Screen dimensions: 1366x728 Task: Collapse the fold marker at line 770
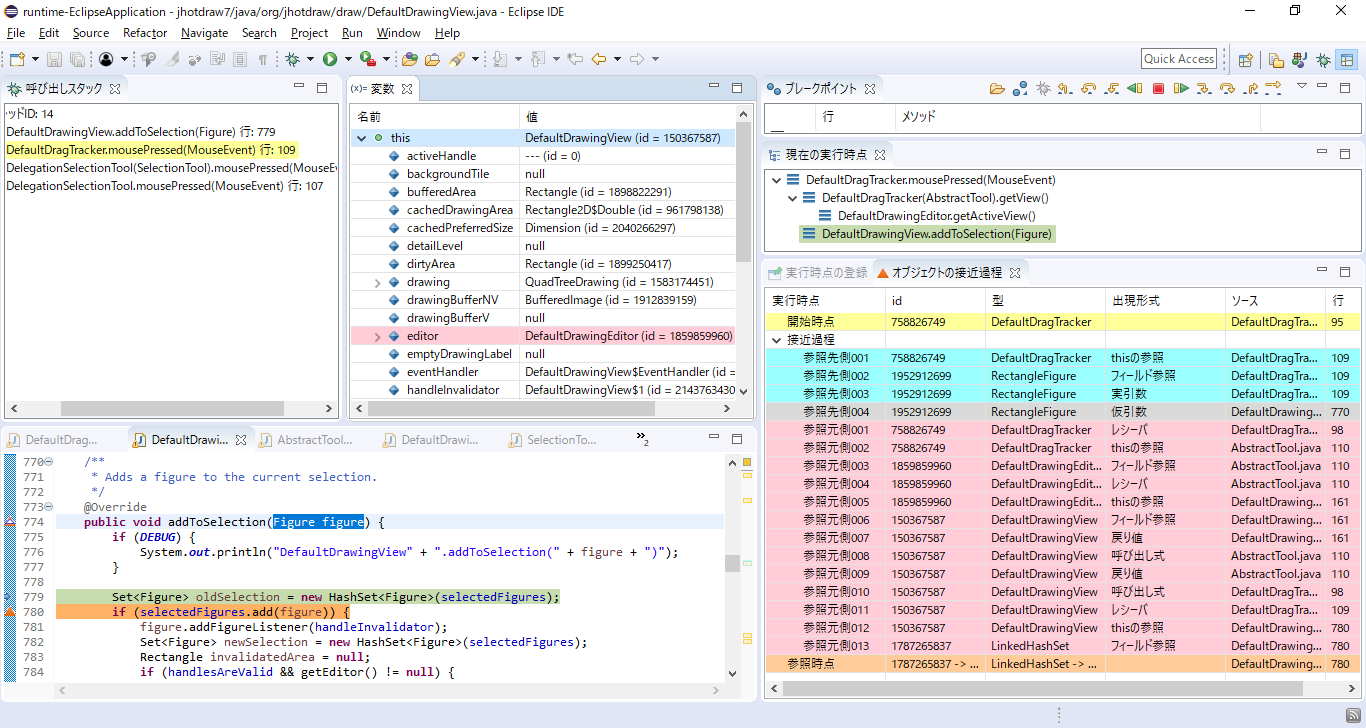pyautogui.click(x=48, y=462)
